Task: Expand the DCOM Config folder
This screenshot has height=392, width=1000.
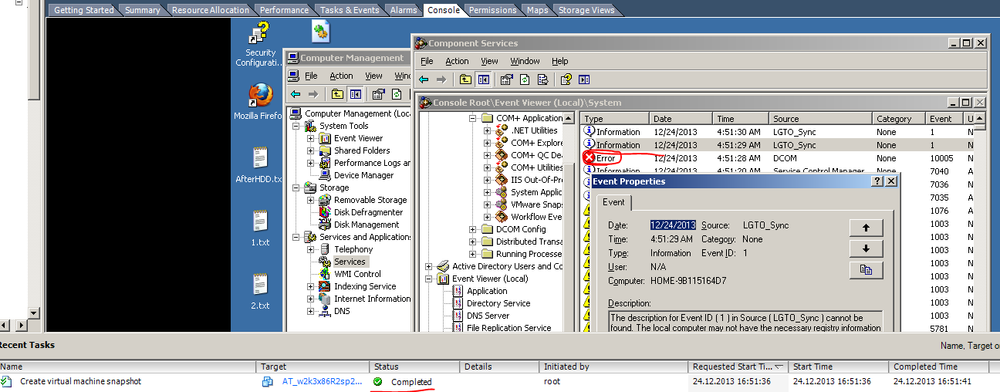Action: point(473,229)
